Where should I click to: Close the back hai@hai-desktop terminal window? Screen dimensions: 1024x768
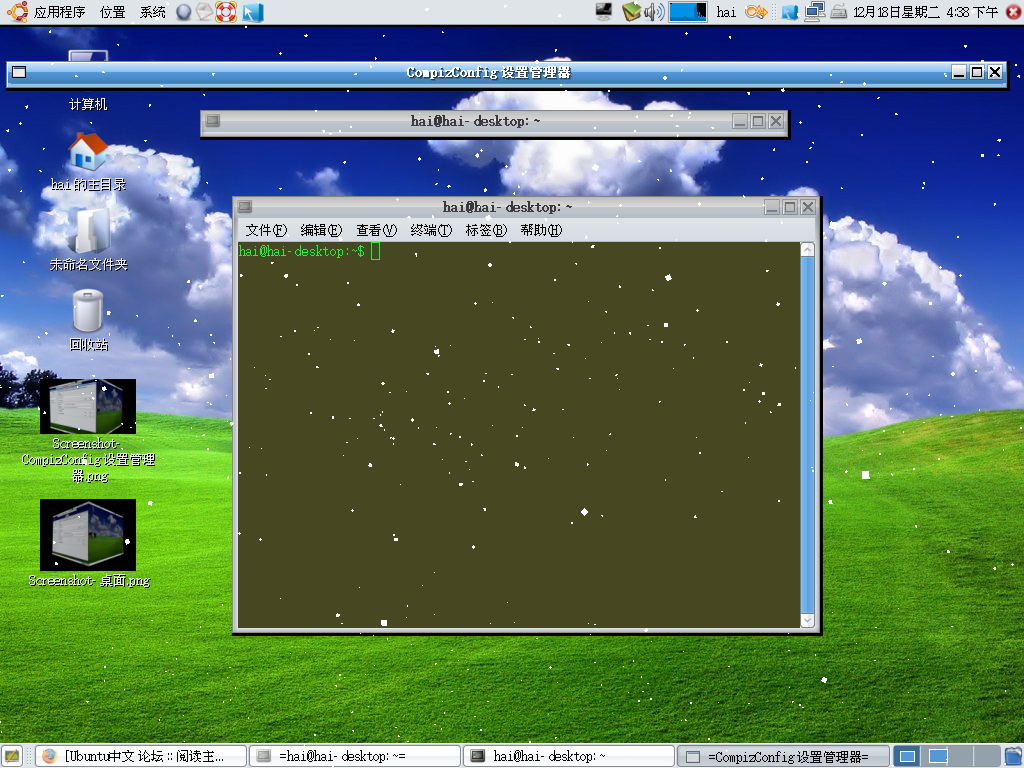coord(776,121)
